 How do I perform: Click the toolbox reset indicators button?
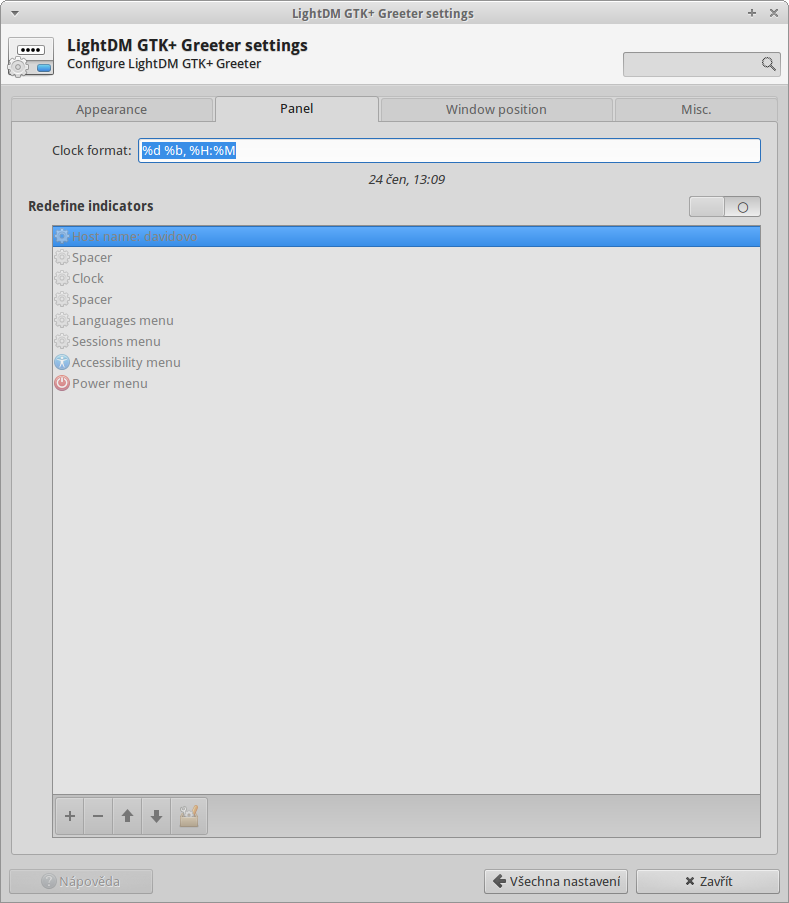[x=189, y=816]
